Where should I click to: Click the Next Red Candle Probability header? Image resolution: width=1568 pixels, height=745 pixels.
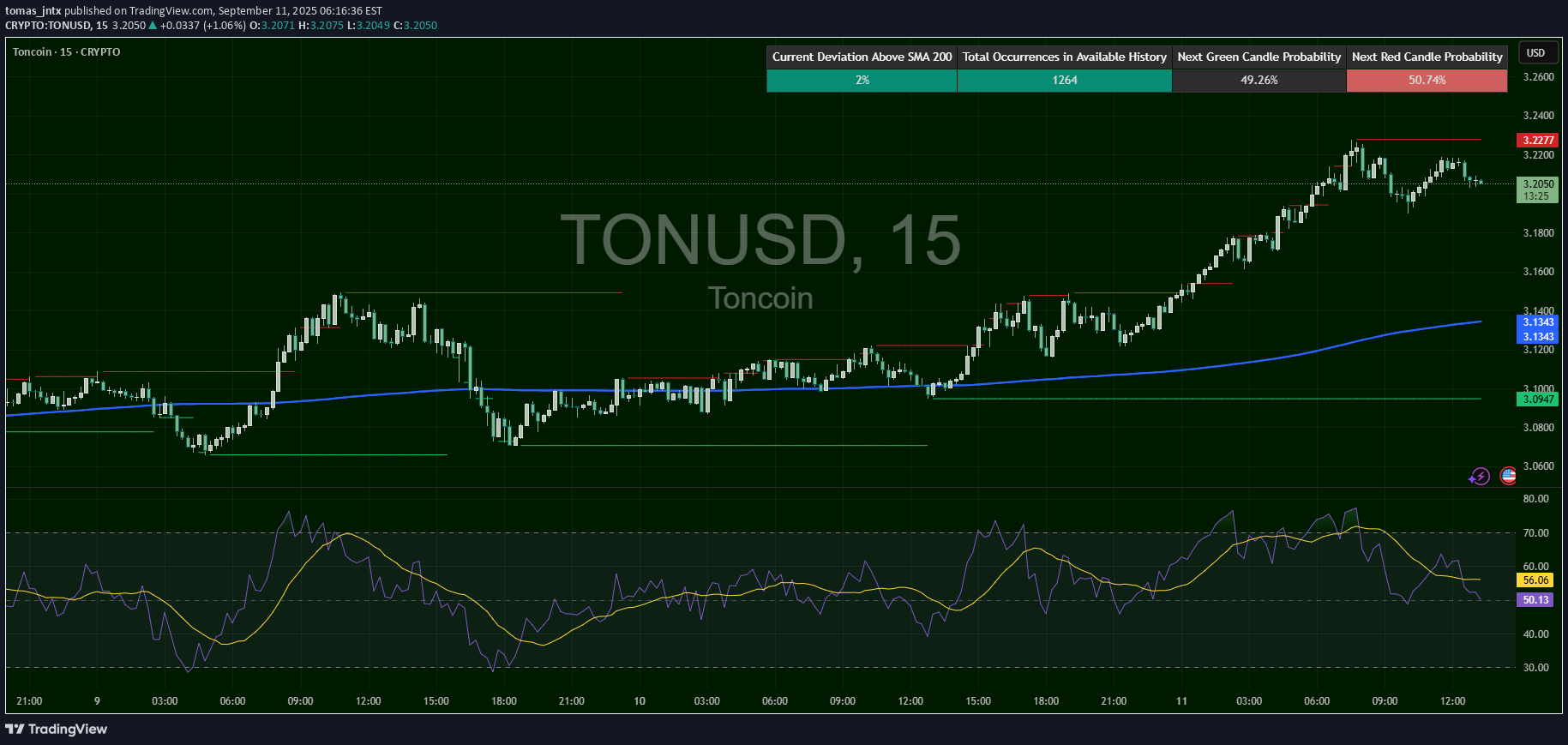click(1427, 57)
